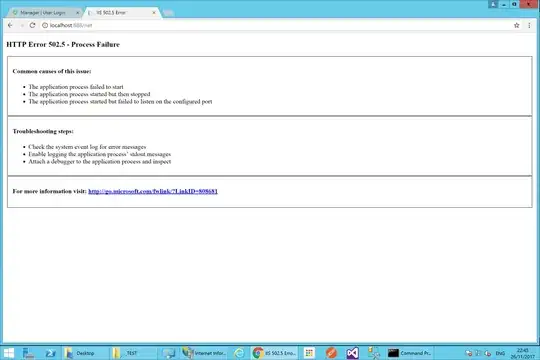This screenshot has width=540, height=360.
Task: Click the volume icon in system tray
Action: coord(487,353)
